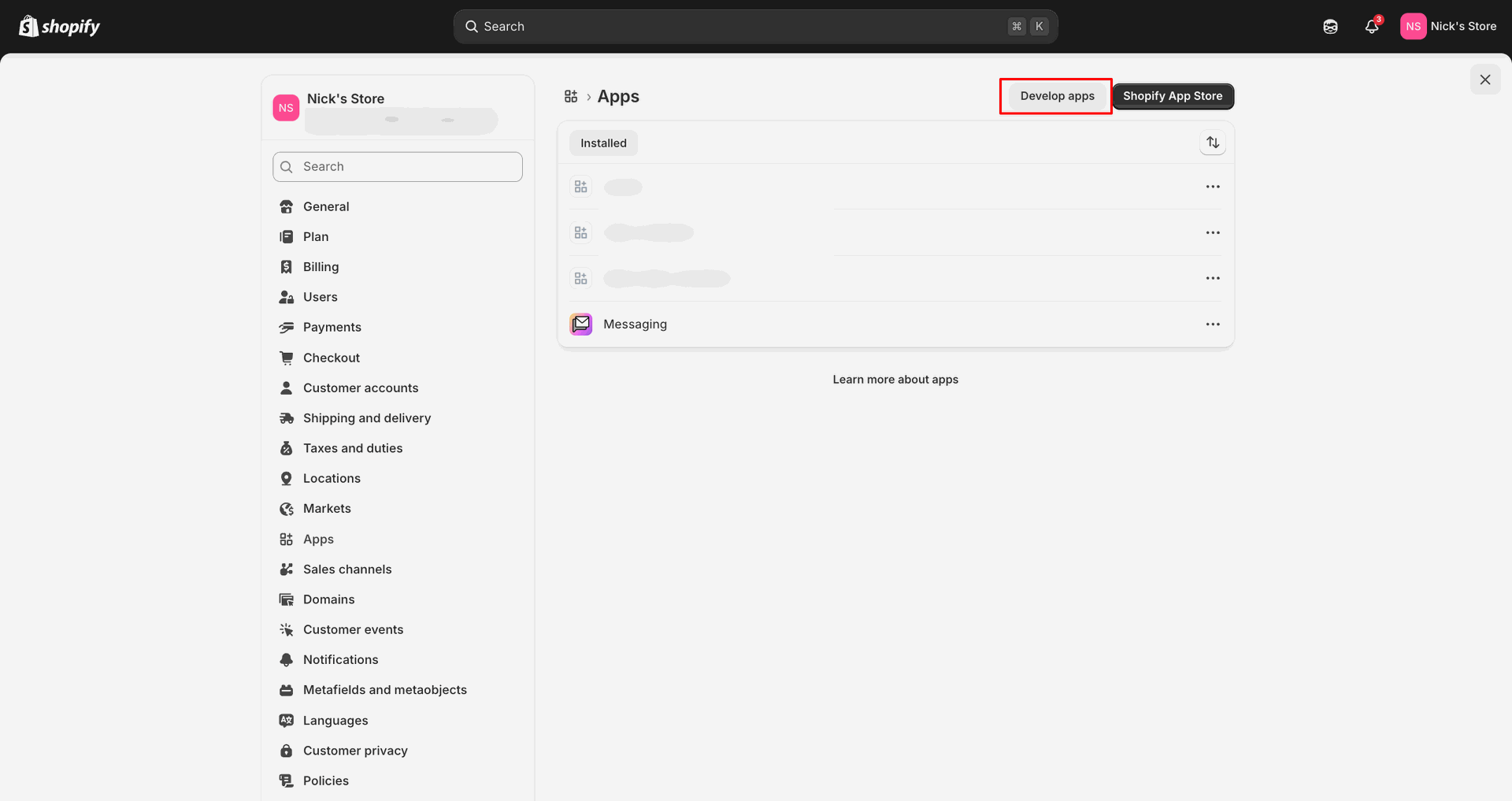
Task: Click the Checkout cart icon
Action: click(287, 358)
